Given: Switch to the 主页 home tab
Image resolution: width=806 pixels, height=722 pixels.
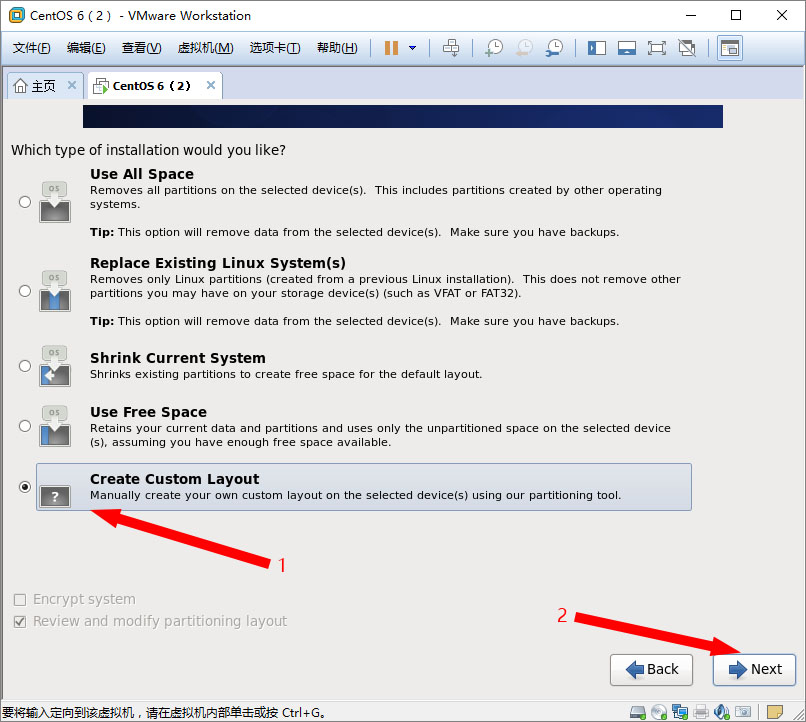Looking at the screenshot, I should point(36,86).
